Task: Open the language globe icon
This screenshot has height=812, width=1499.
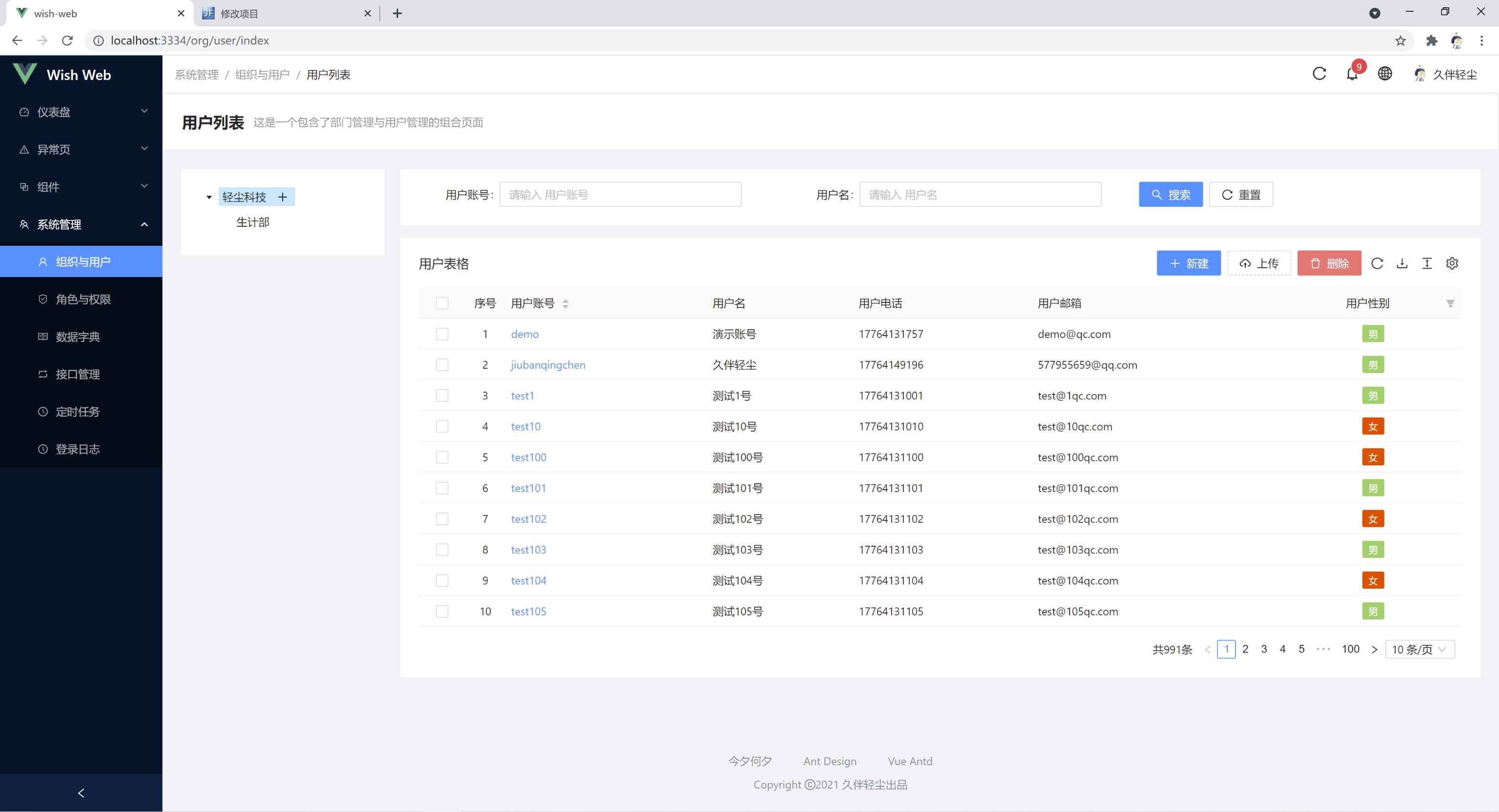Action: pyautogui.click(x=1385, y=74)
